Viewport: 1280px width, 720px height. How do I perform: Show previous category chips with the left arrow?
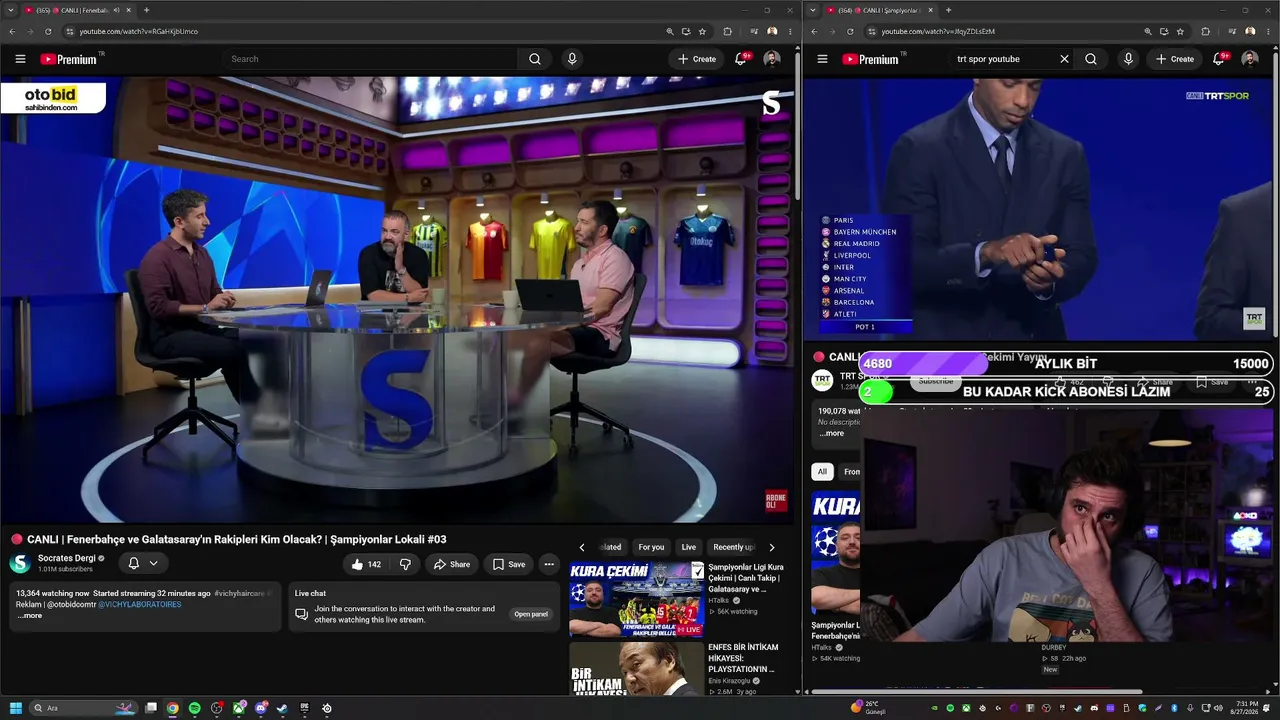click(582, 547)
